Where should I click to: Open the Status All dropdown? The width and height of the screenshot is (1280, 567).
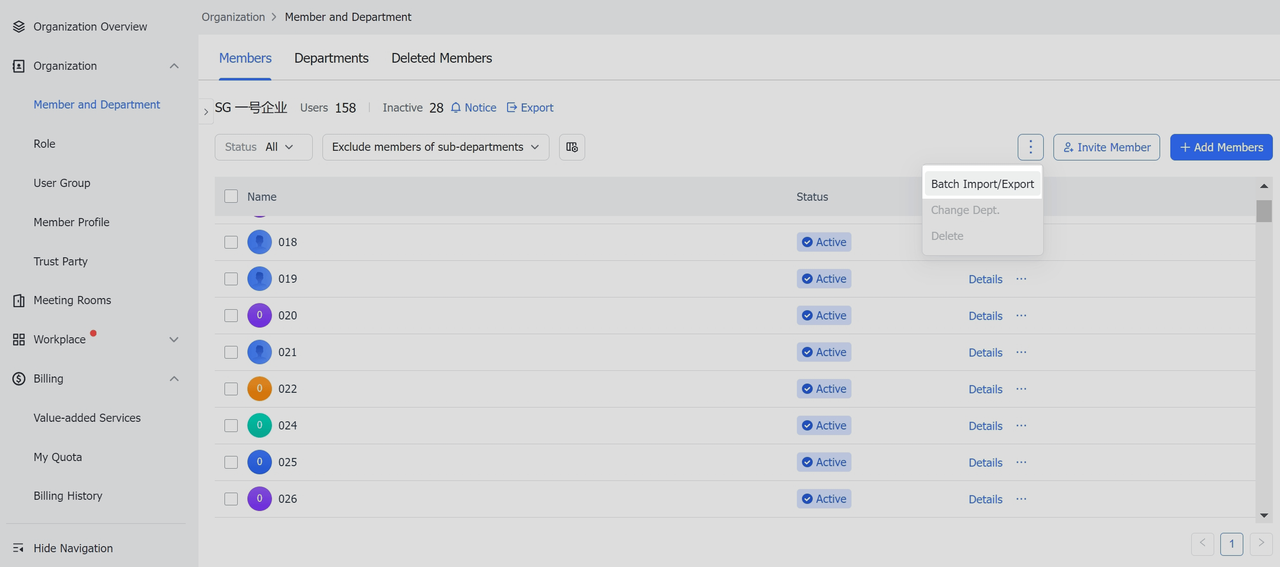[x=263, y=147]
